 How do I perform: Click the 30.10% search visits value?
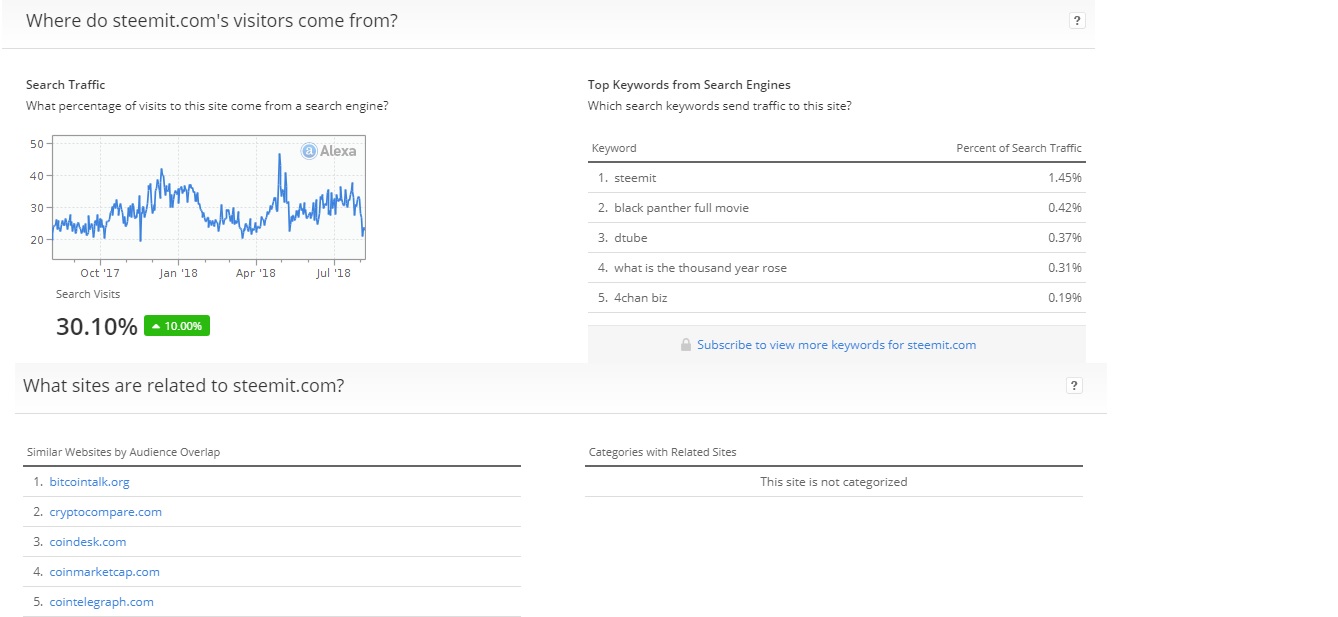pos(96,326)
